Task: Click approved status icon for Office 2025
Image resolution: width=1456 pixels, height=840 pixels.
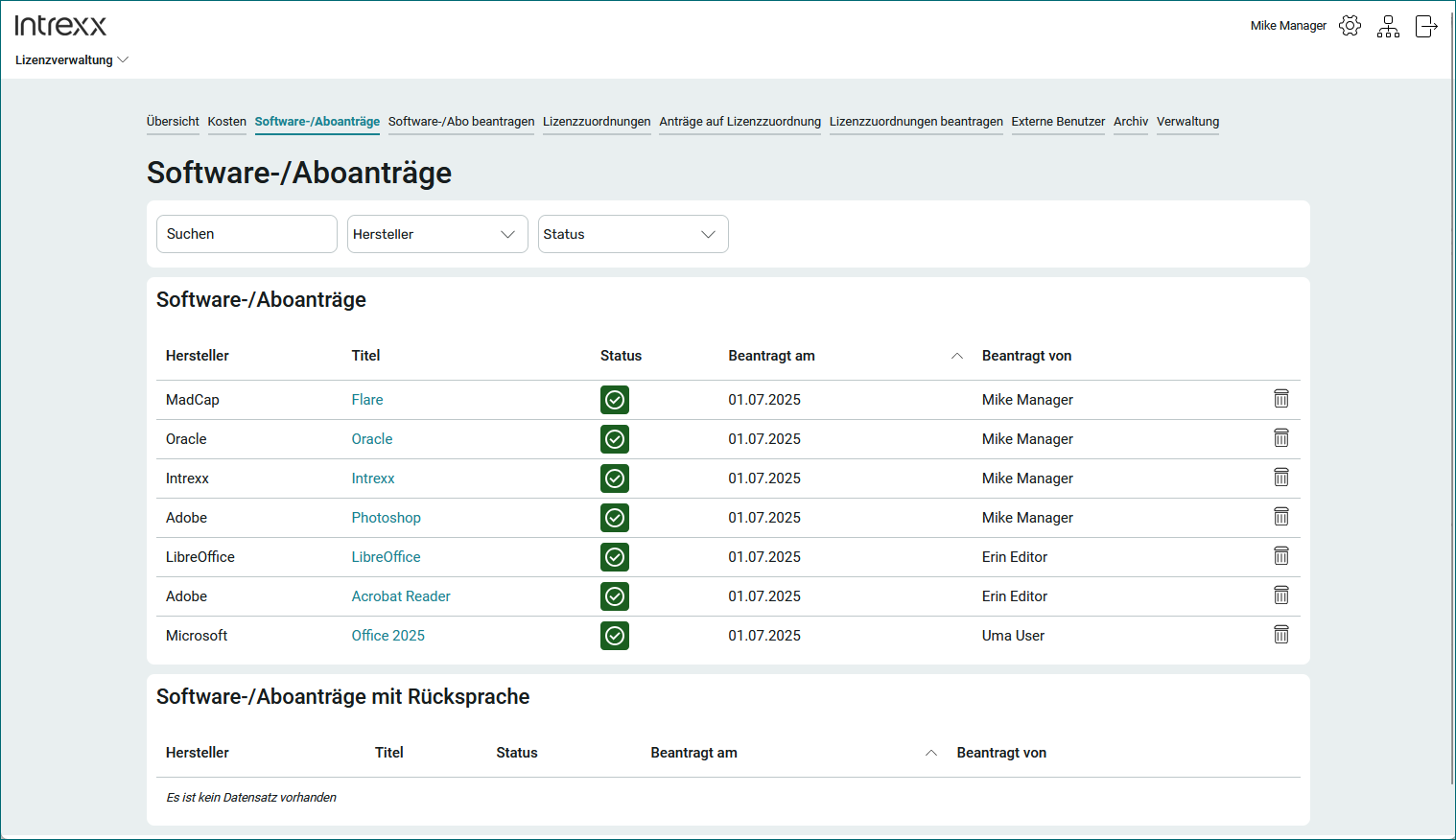Action: pos(615,636)
